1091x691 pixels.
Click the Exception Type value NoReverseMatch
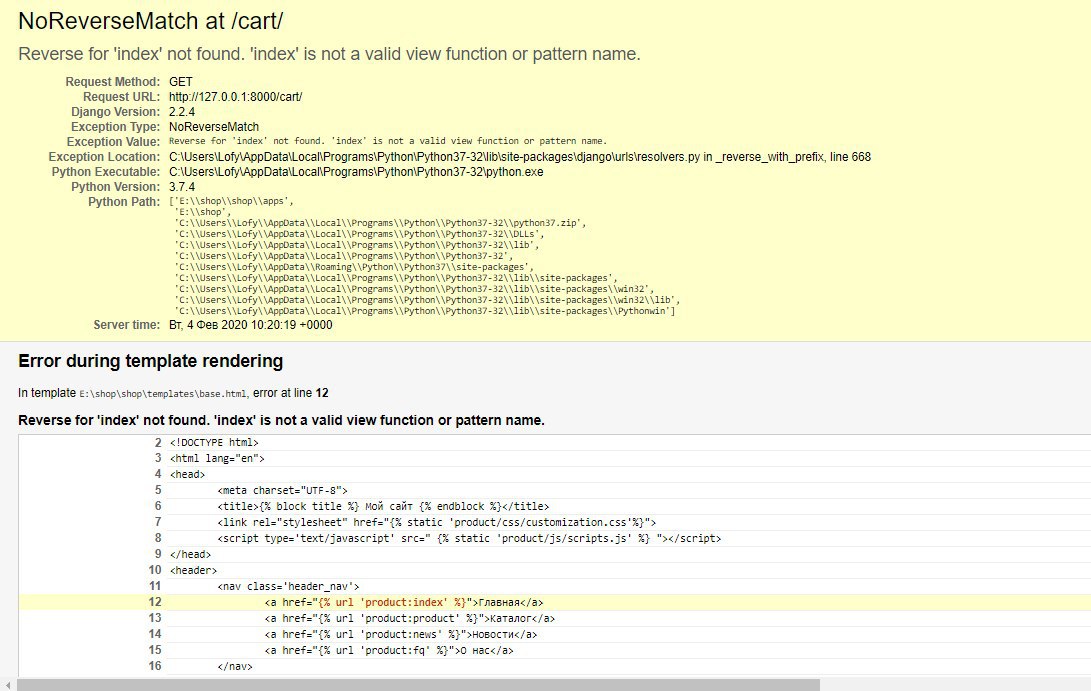tap(214, 127)
